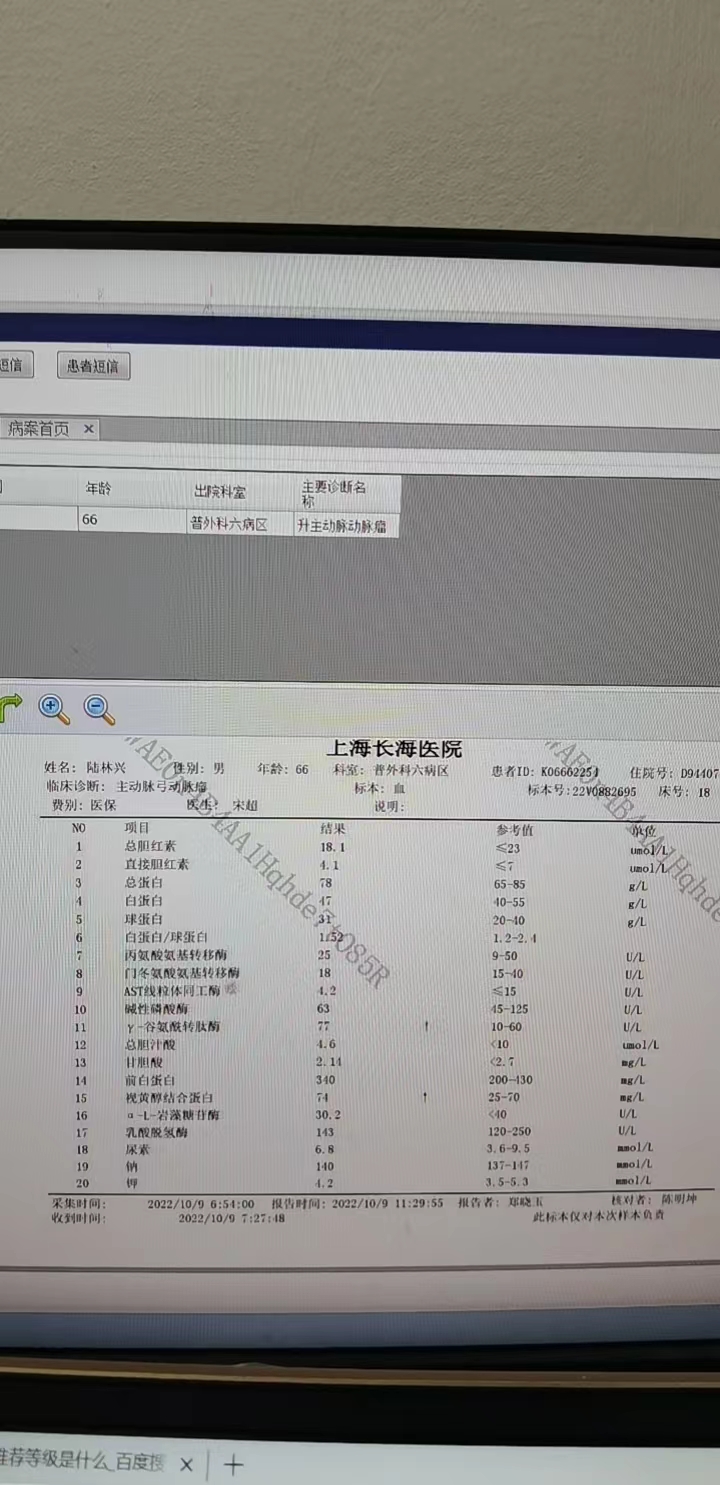Click the 门冬氨酸氨基转移酶 item

[182, 972]
